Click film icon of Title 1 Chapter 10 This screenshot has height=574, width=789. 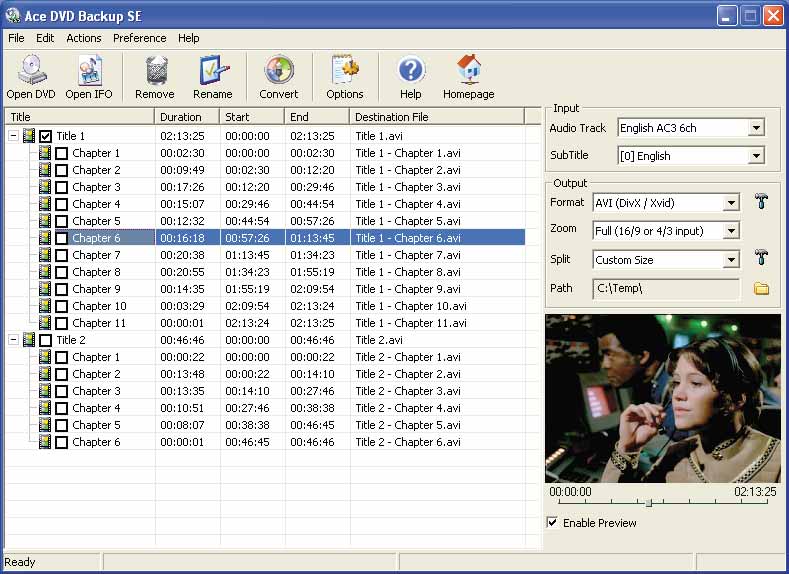point(45,306)
